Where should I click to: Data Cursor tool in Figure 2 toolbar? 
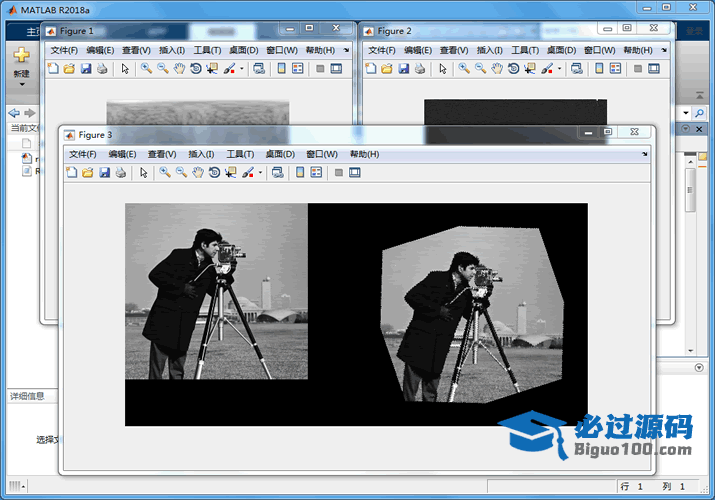point(530,68)
